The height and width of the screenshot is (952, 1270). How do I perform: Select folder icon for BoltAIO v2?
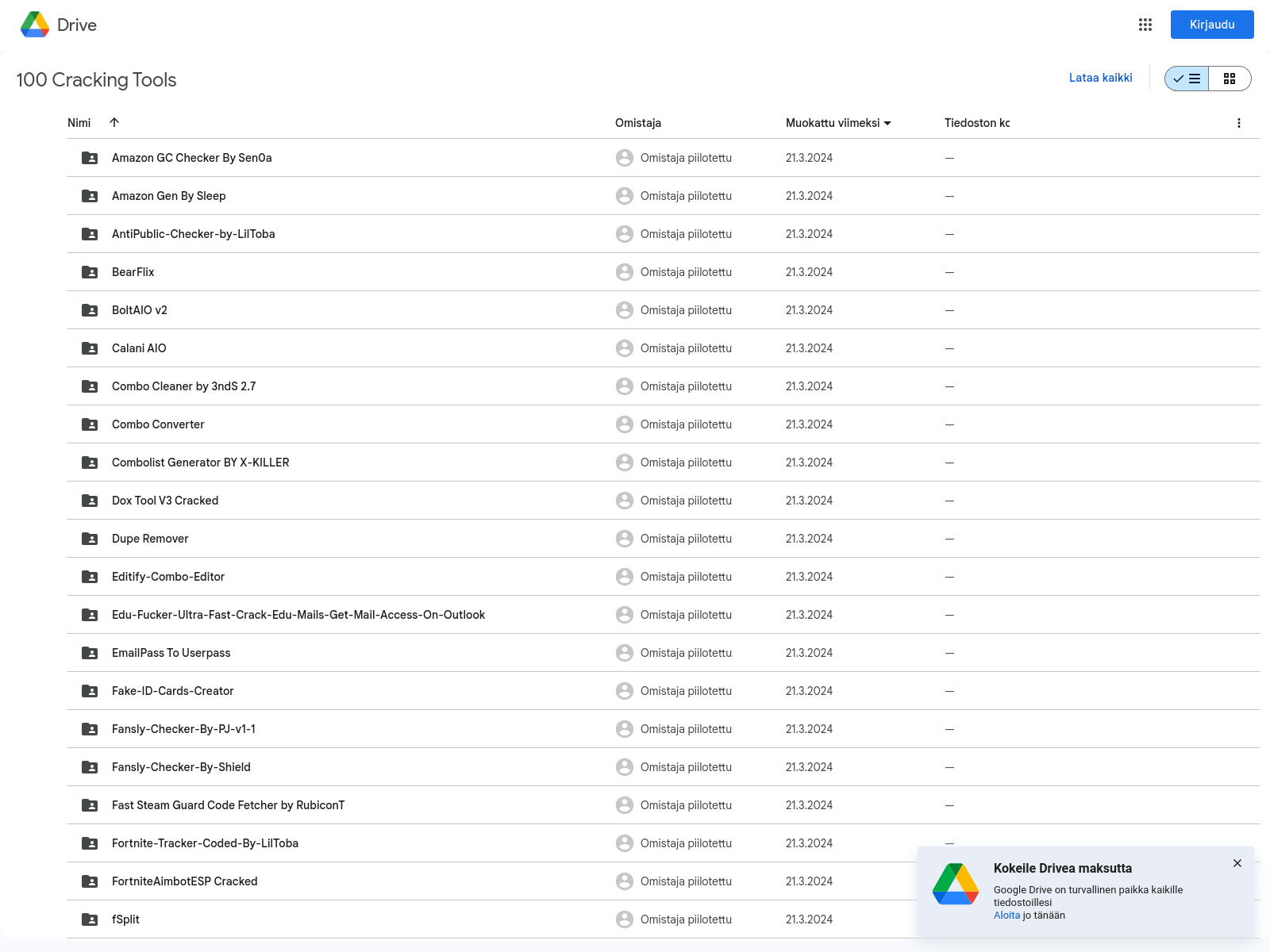pyautogui.click(x=90, y=310)
